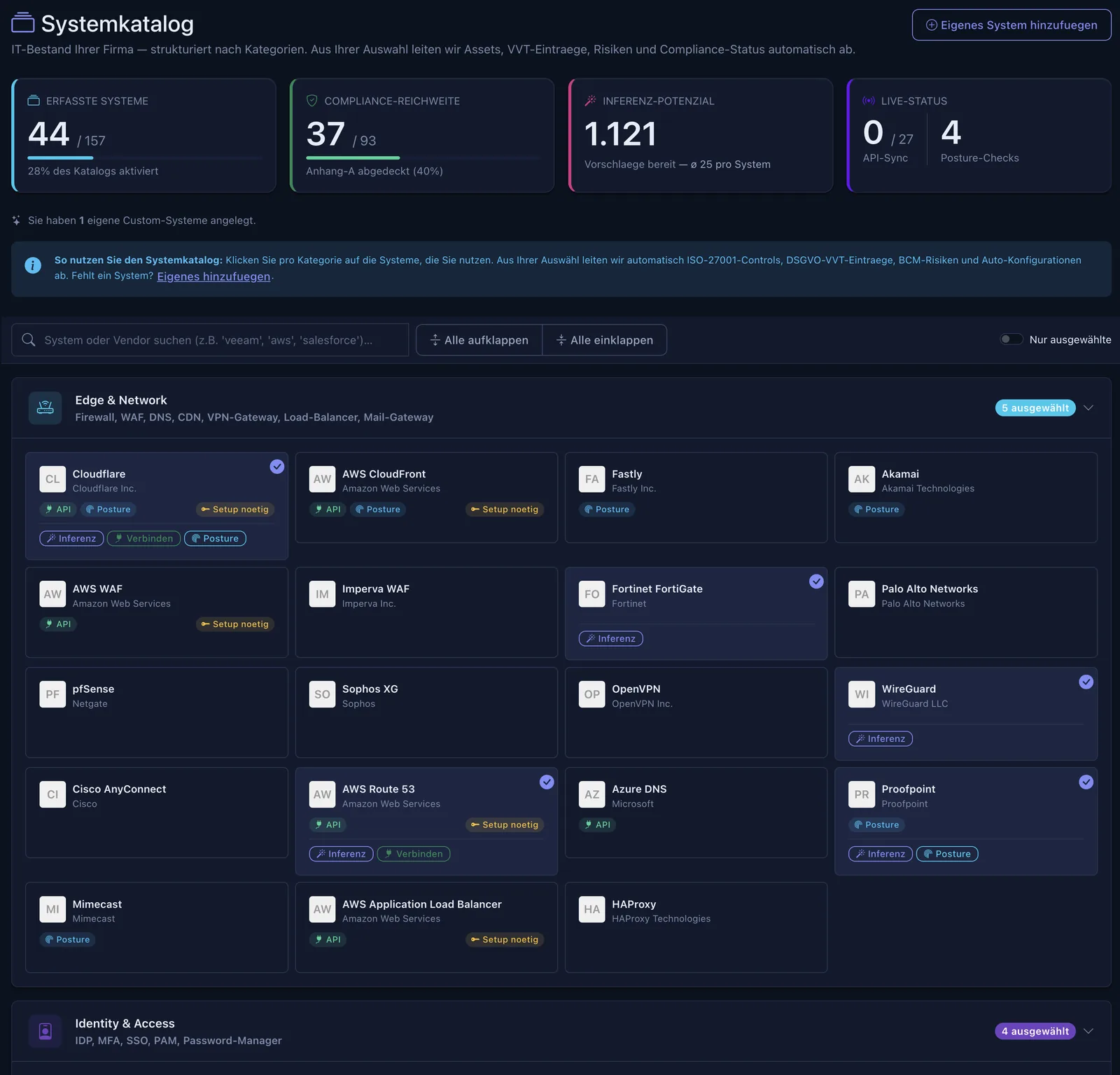
Task: Click the Inferenz button on Cloudflare card
Action: point(71,538)
